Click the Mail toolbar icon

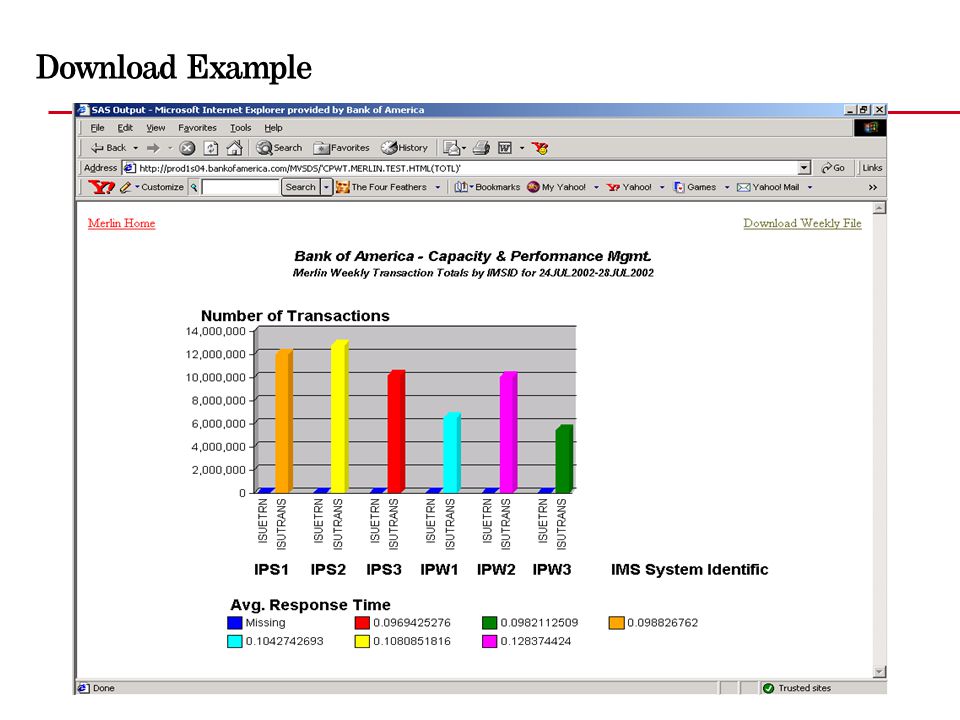click(x=452, y=148)
